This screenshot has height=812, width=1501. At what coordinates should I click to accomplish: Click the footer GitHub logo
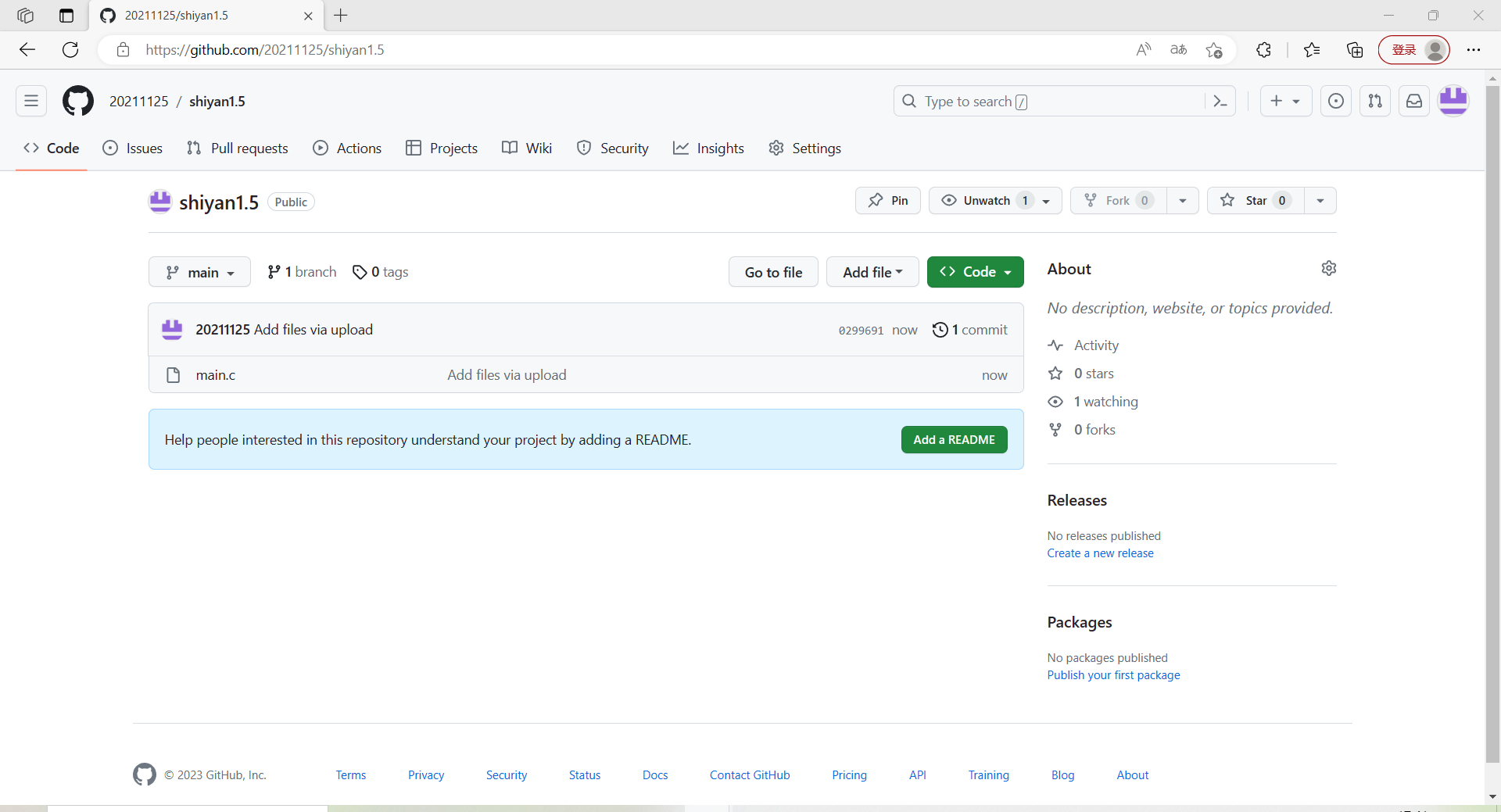tap(145, 774)
